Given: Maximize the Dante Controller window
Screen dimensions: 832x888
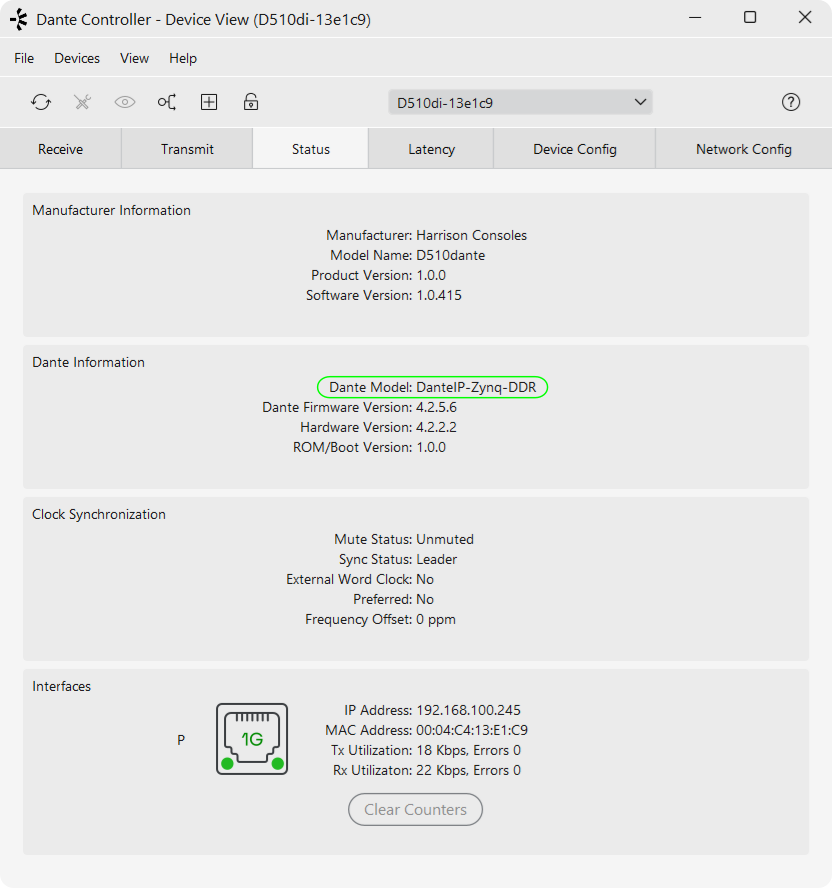Looking at the screenshot, I should click(x=750, y=18).
